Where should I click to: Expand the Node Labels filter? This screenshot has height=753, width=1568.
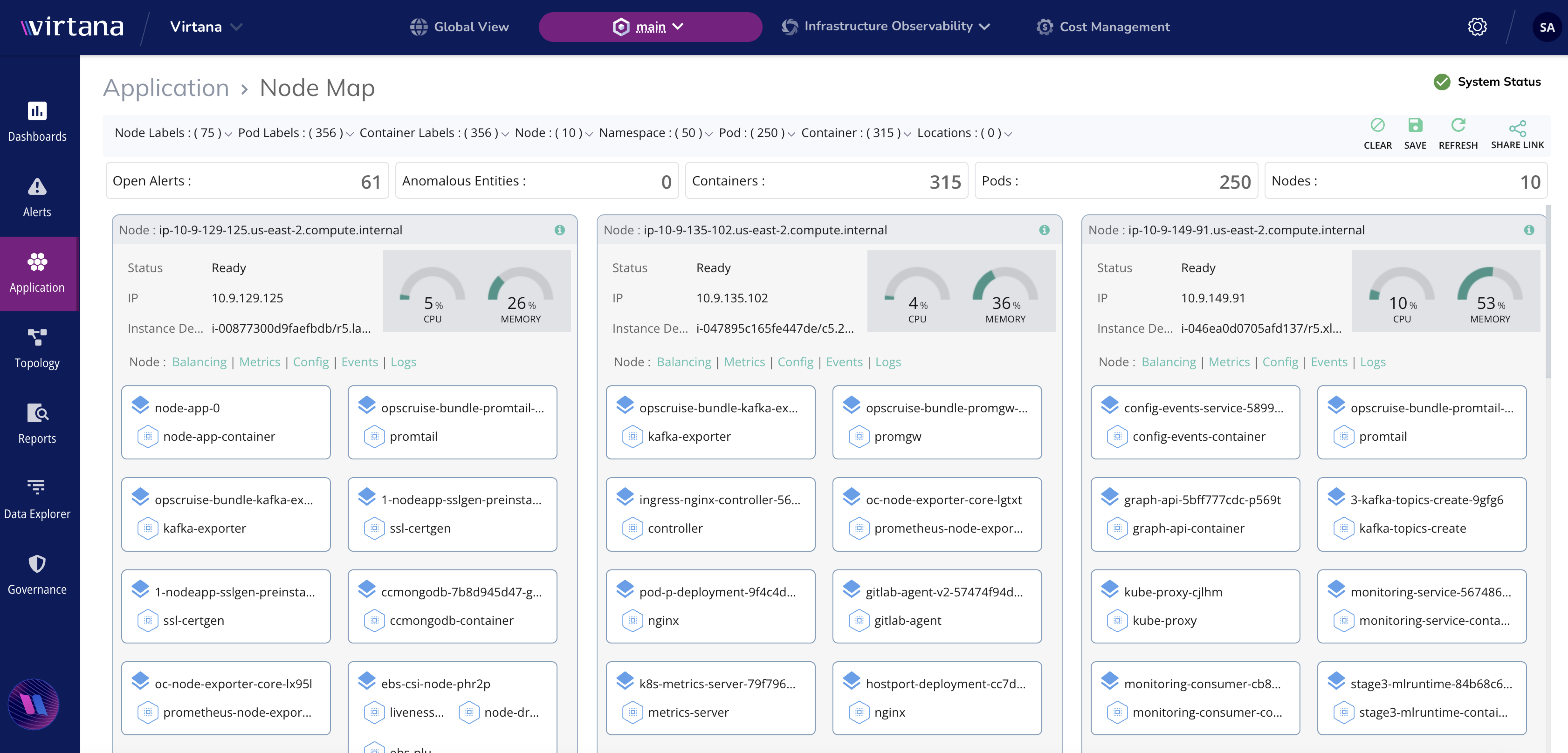(x=173, y=133)
